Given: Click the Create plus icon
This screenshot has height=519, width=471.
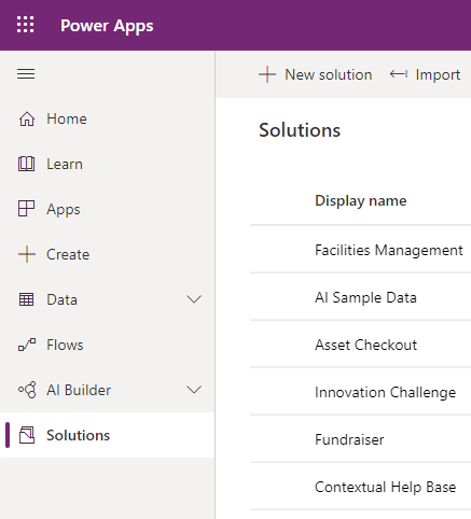Looking at the screenshot, I should tap(27, 254).
